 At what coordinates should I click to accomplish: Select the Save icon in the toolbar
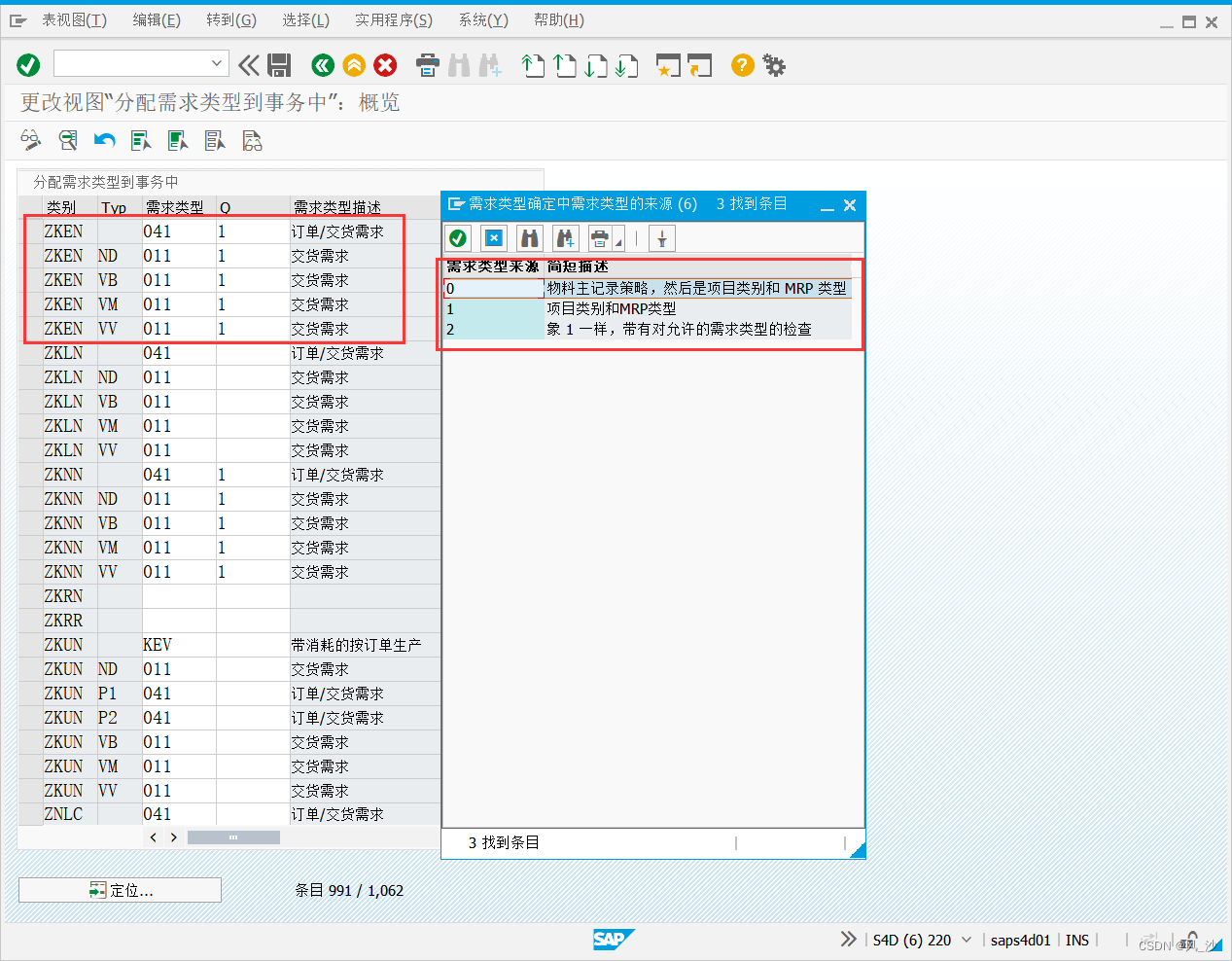[279, 64]
